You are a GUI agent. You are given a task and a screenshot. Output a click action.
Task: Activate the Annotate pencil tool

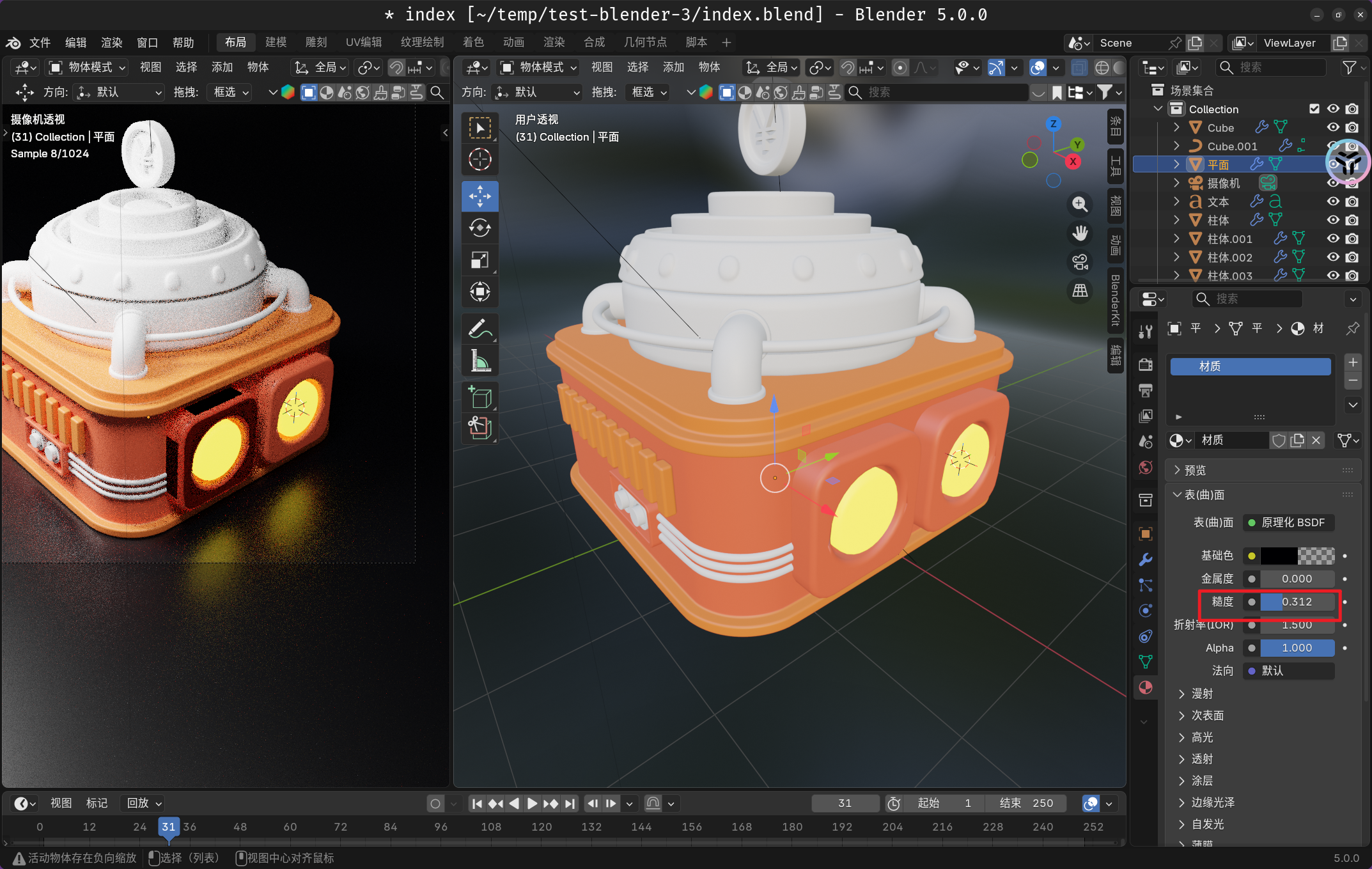click(479, 329)
